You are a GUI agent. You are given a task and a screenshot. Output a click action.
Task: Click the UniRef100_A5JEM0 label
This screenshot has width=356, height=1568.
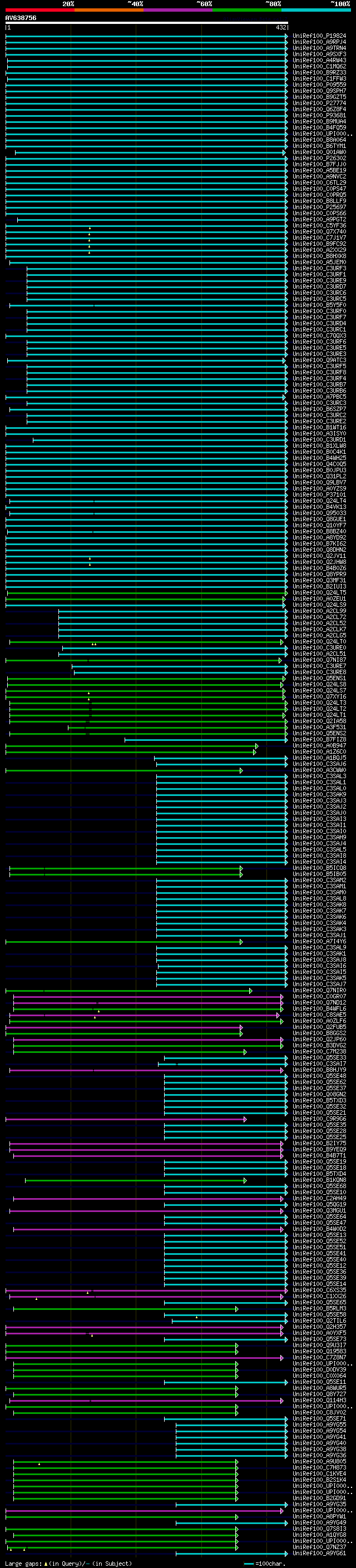point(319,263)
